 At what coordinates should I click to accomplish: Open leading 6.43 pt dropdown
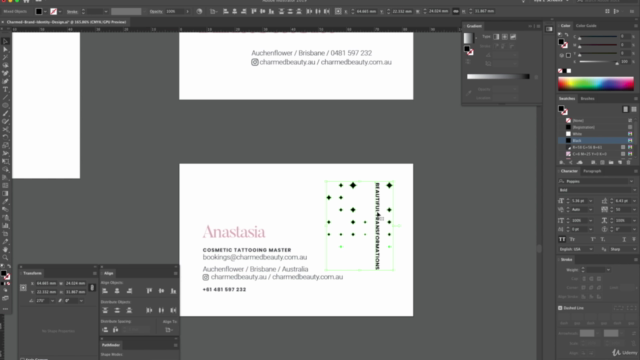coord(634,201)
